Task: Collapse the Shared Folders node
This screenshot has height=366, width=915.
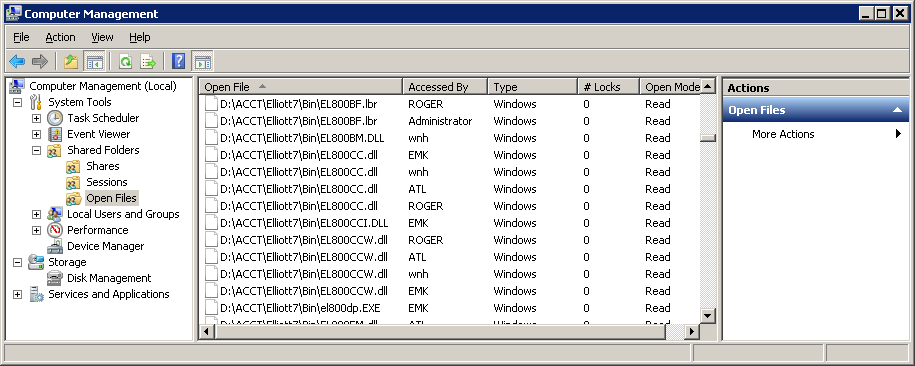Action: click(x=36, y=150)
